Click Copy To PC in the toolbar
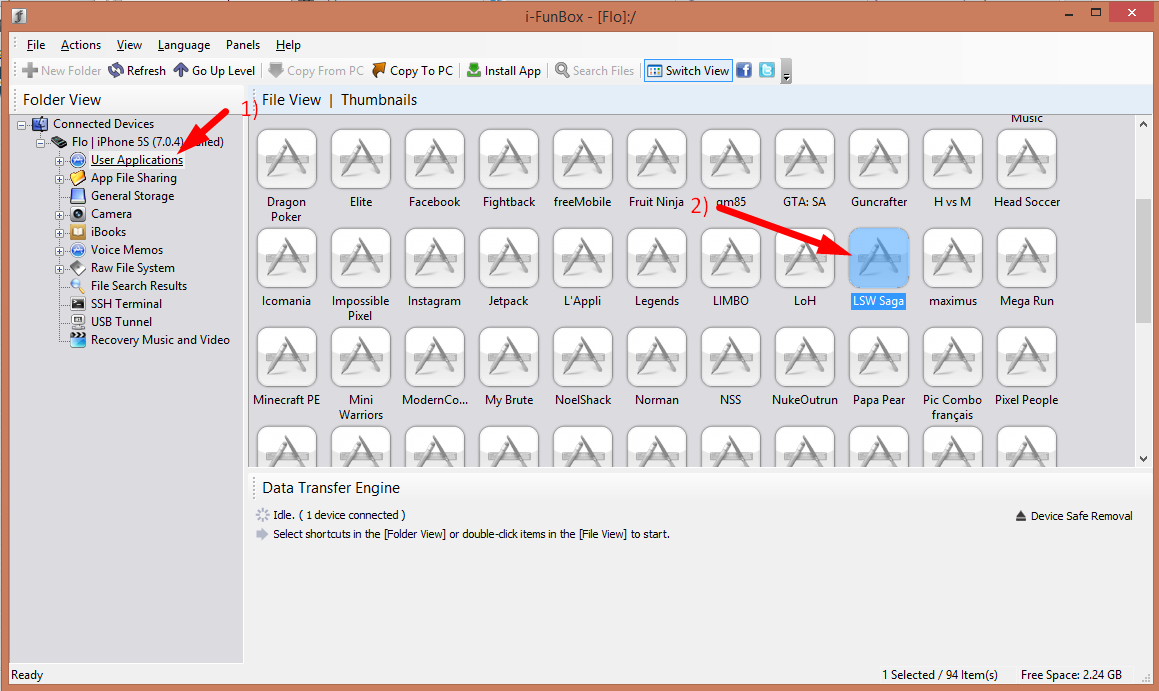This screenshot has width=1159, height=691. click(412, 70)
